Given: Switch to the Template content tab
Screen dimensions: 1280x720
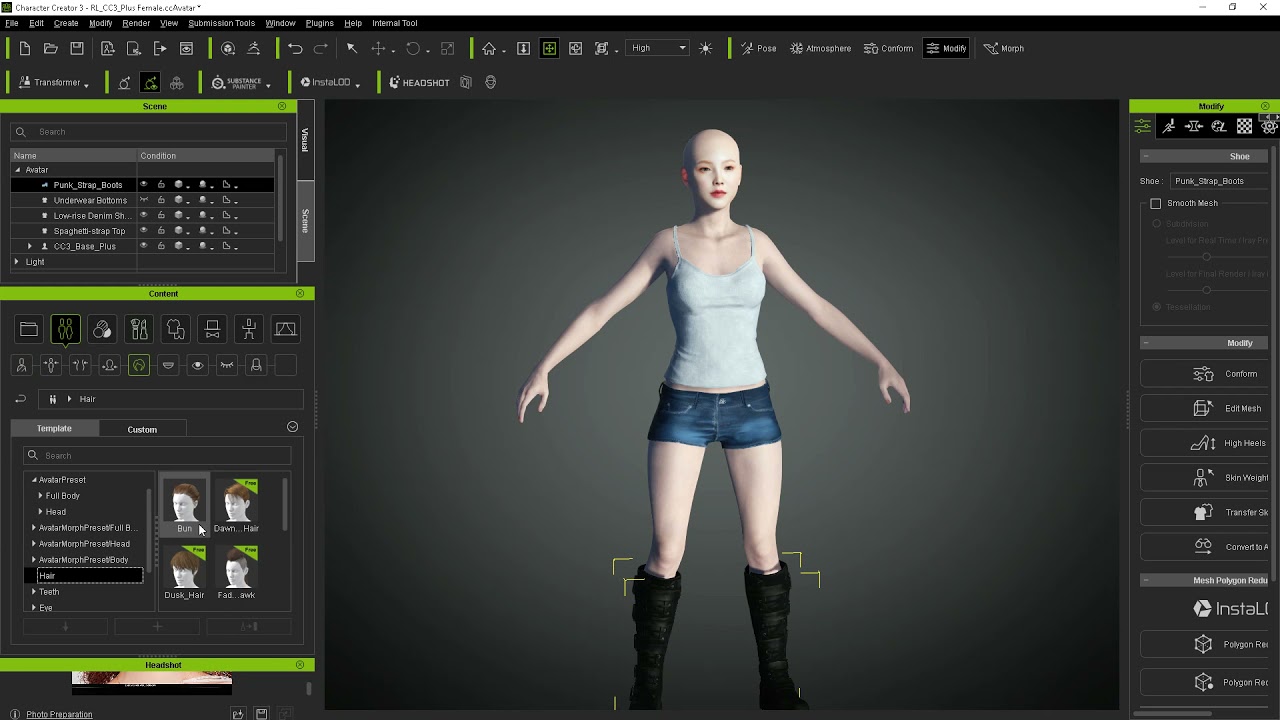Looking at the screenshot, I should coord(54,428).
